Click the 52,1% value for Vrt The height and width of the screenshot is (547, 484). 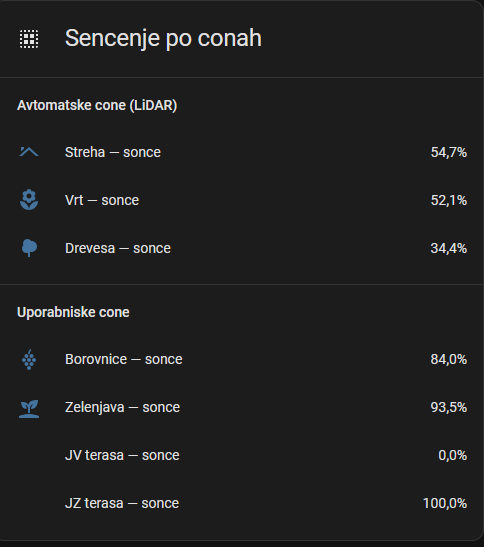point(448,201)
